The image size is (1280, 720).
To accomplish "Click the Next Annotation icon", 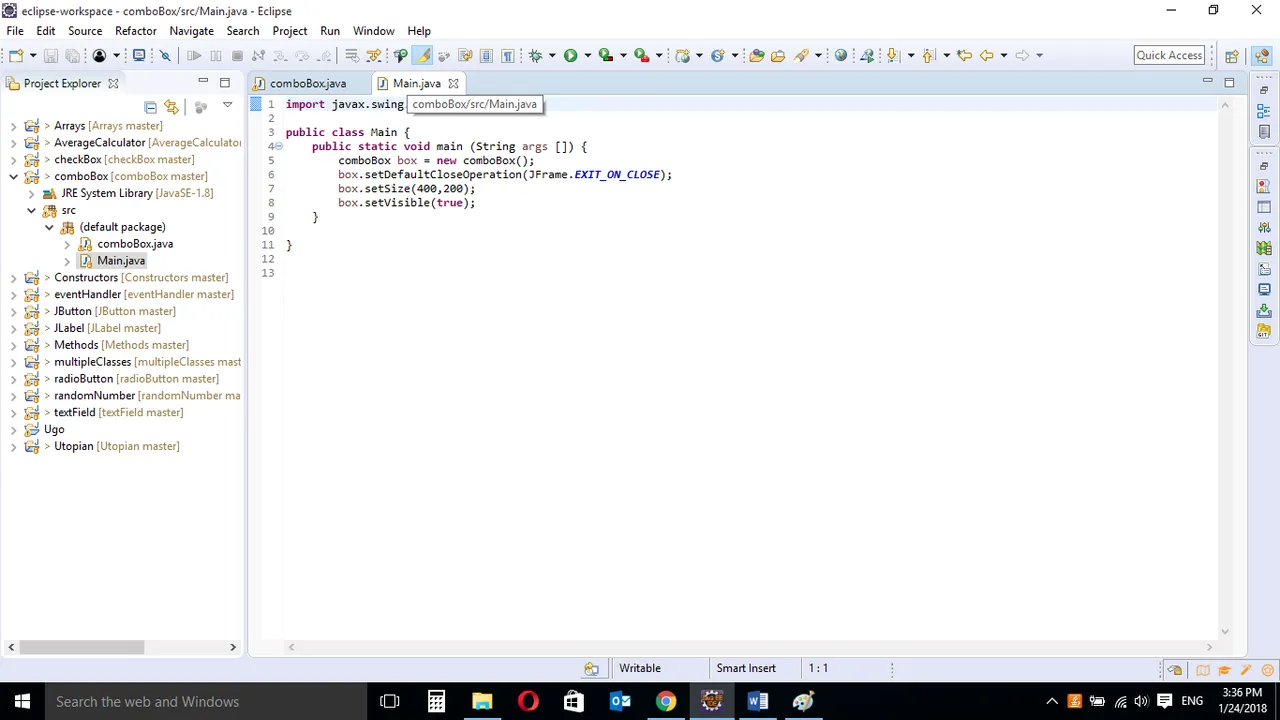I will [x=893, y=55].
